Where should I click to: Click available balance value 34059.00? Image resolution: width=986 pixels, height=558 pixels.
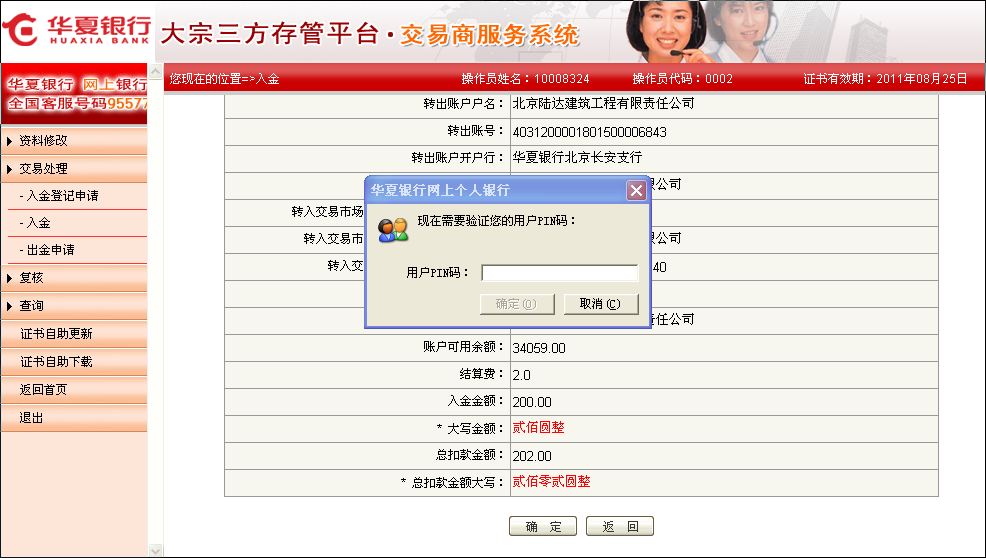[539, 348]
